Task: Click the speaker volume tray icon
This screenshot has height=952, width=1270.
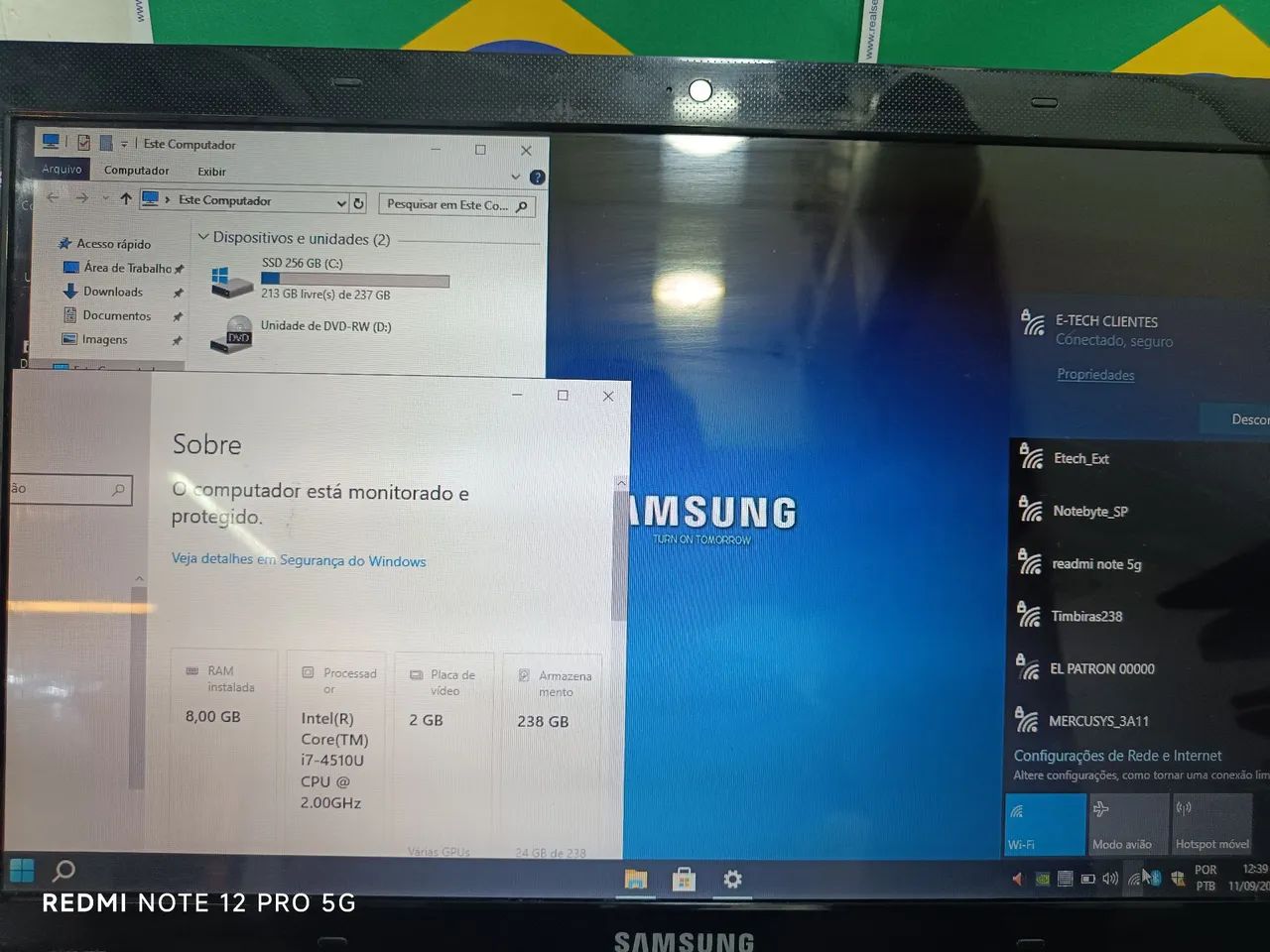Action: 1110,879
